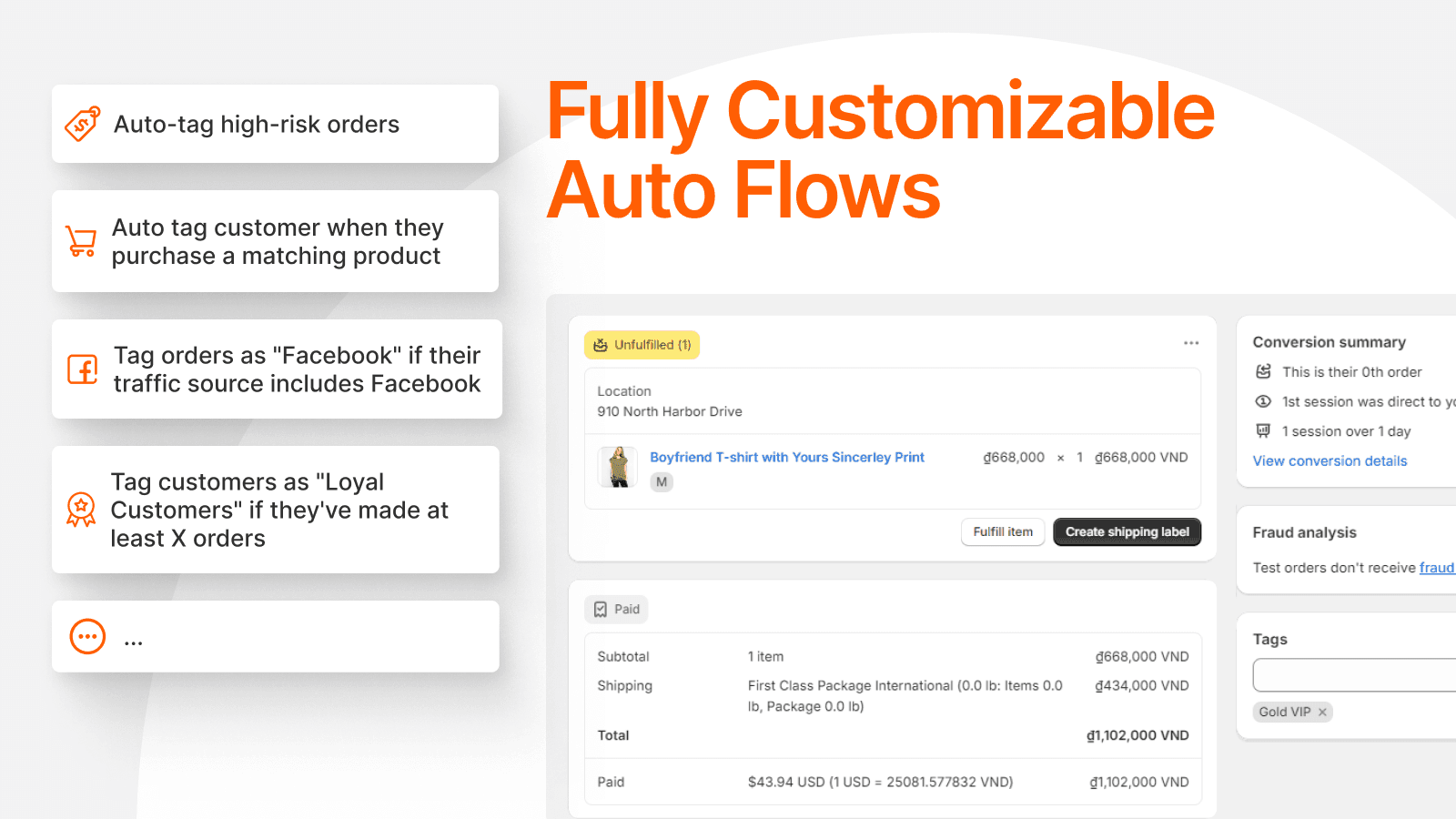Click the loyalty badge icon for Loyal Customers

(x=82, y=510)
